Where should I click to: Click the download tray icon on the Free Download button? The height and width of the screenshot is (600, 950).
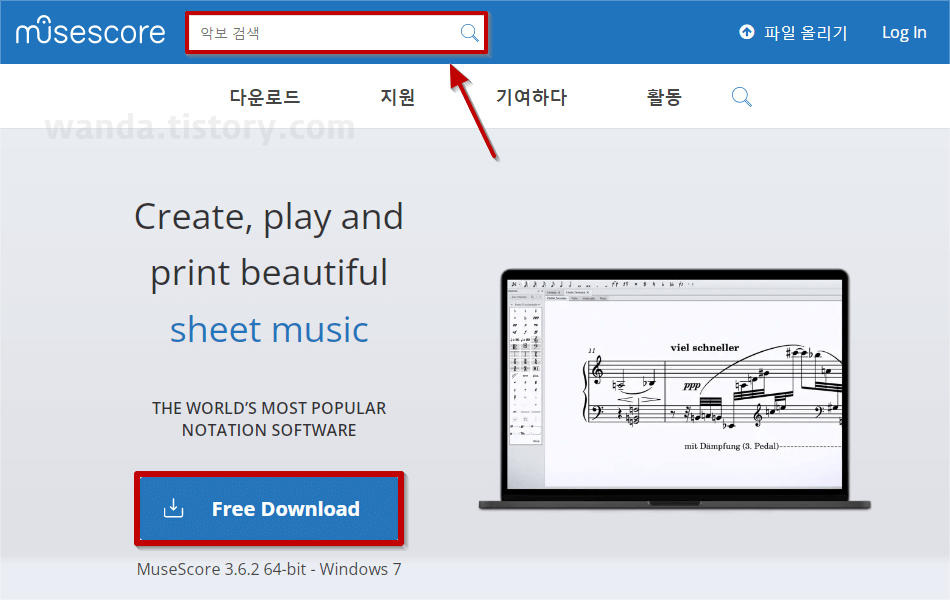pyautogui.click(x=173, y=508)
